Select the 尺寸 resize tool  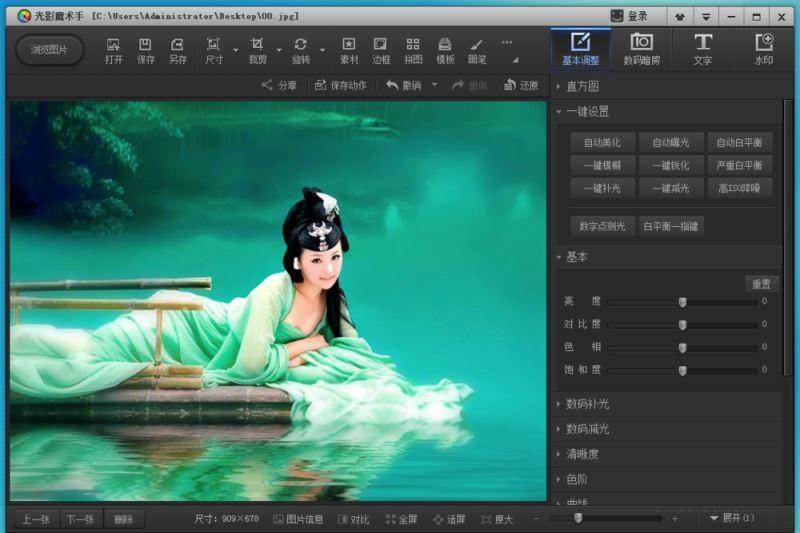[x=214, y=50]
